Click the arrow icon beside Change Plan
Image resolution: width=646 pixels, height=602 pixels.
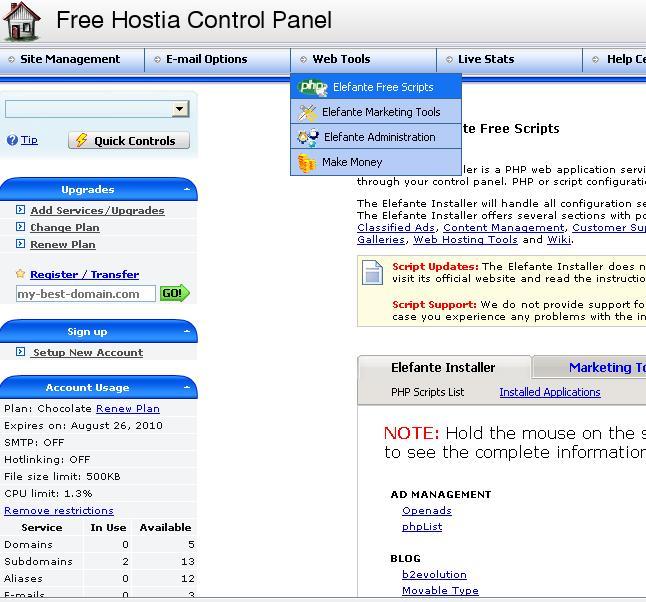20,227
